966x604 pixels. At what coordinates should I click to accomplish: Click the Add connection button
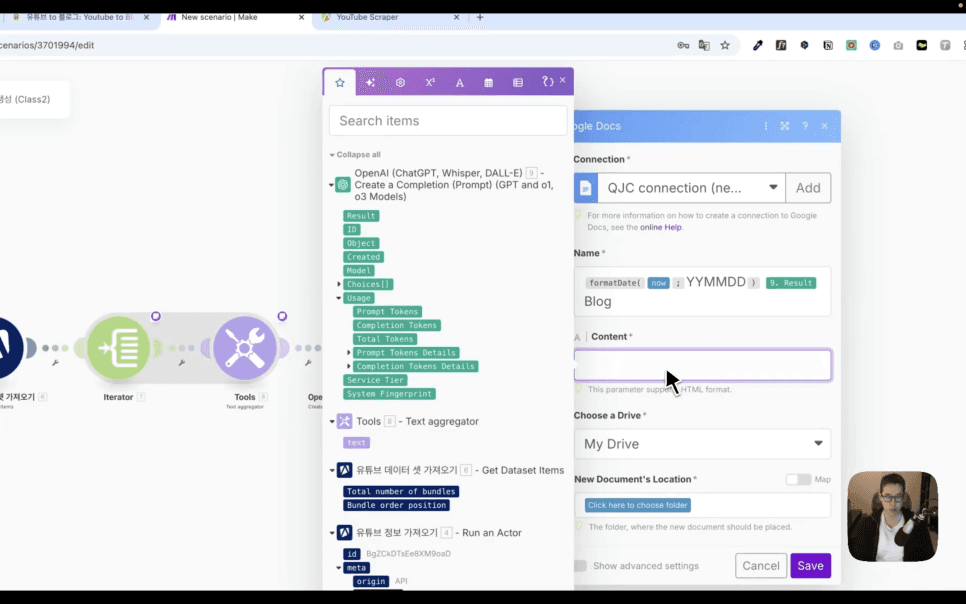[x=808, y=188]
